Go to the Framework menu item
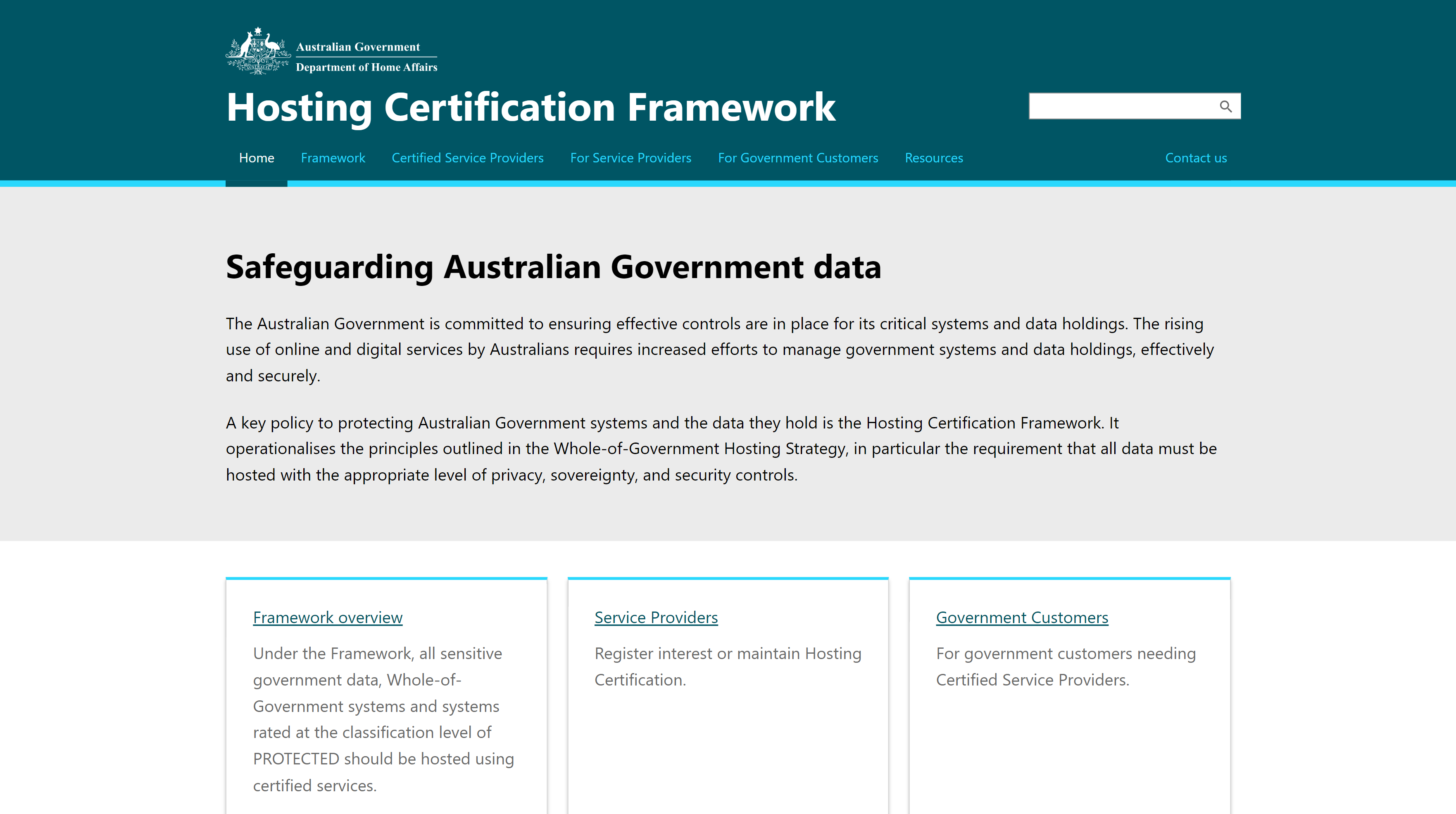The image size is (1456, 814). [x=333, y=158]
